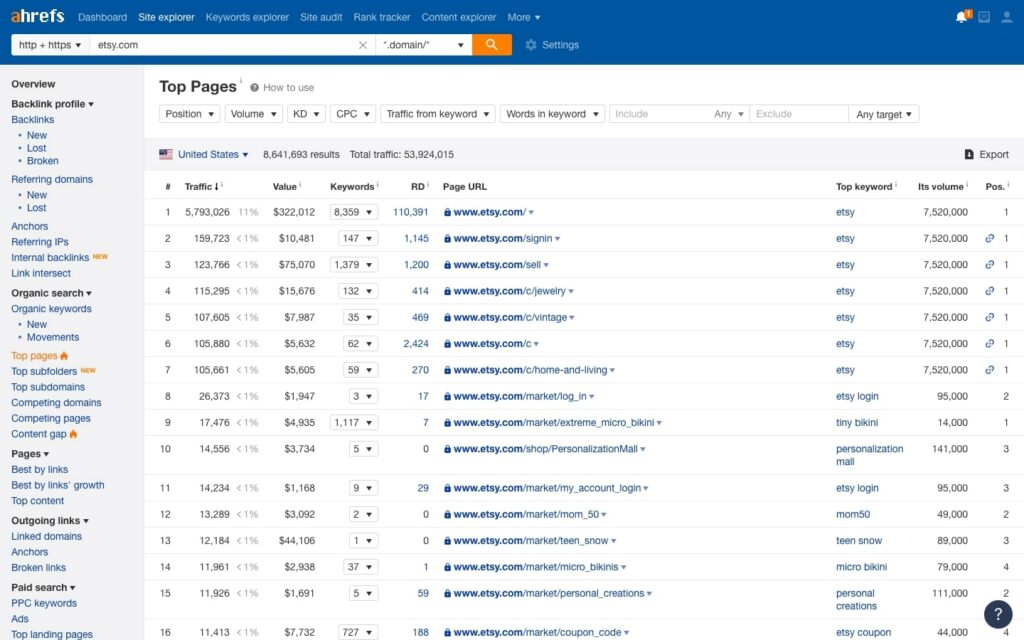Open the Position filter dropdown
Image resolution: width=1024 pixels, height=640 pixels.
click(x=189, y=114)
